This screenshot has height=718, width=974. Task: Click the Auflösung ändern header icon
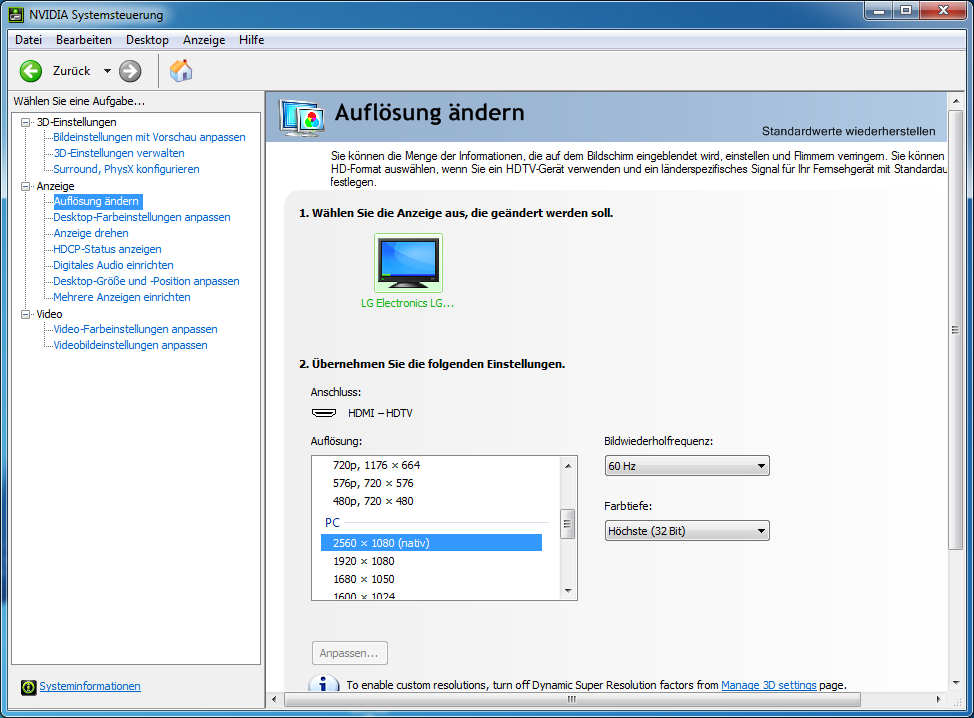click(301, 117)
